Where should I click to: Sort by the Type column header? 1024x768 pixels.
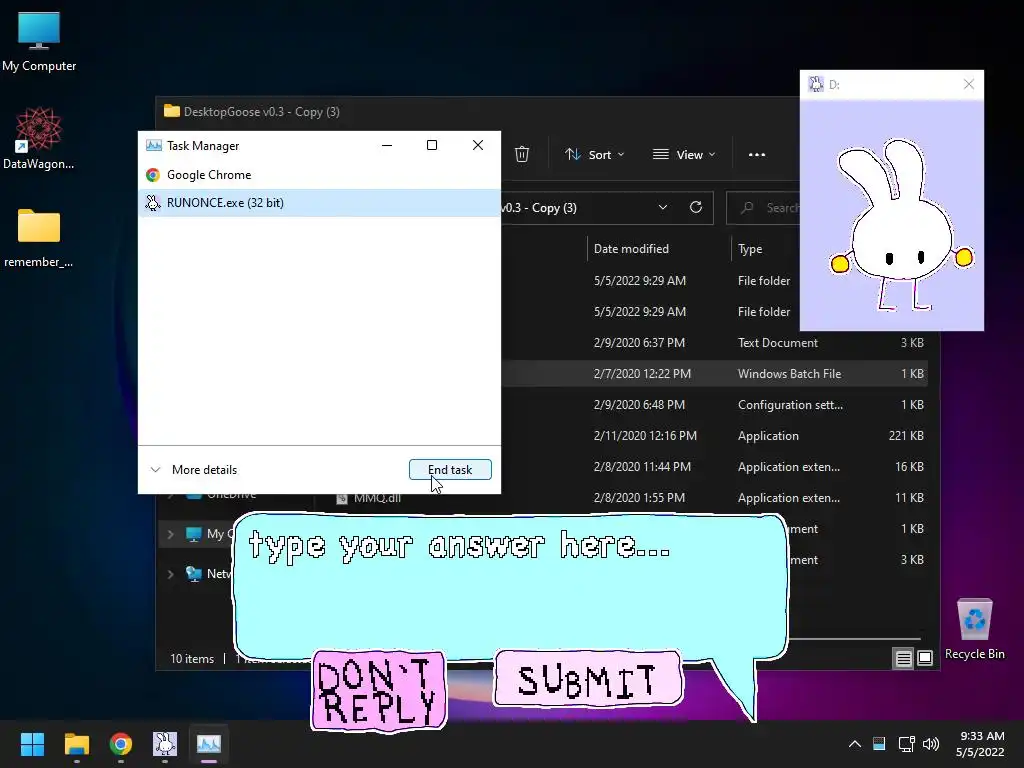click(x=750, y=249)
